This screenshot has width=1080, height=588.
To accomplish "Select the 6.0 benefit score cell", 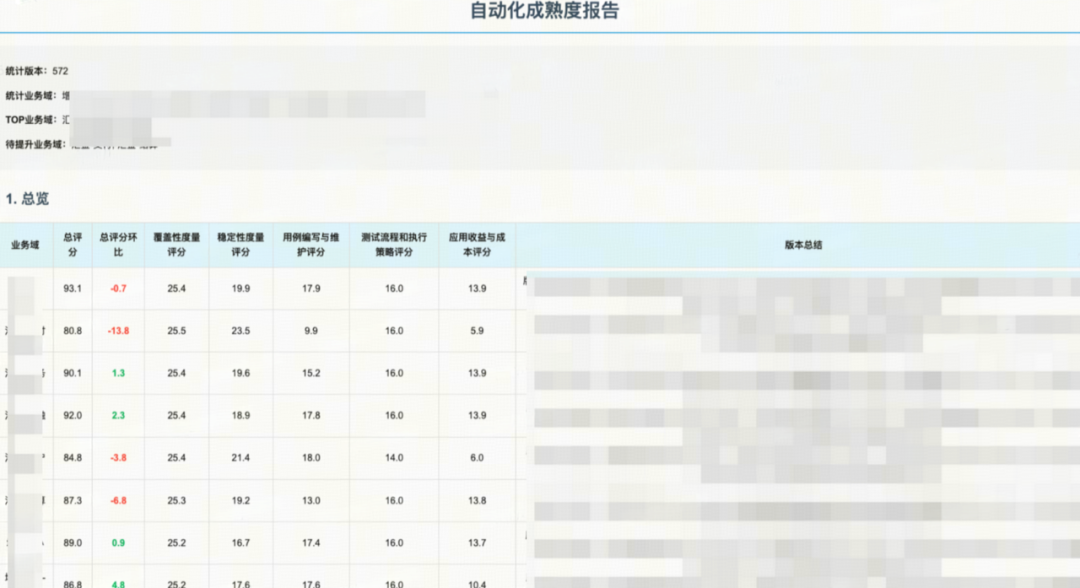I will coord(477,458).
